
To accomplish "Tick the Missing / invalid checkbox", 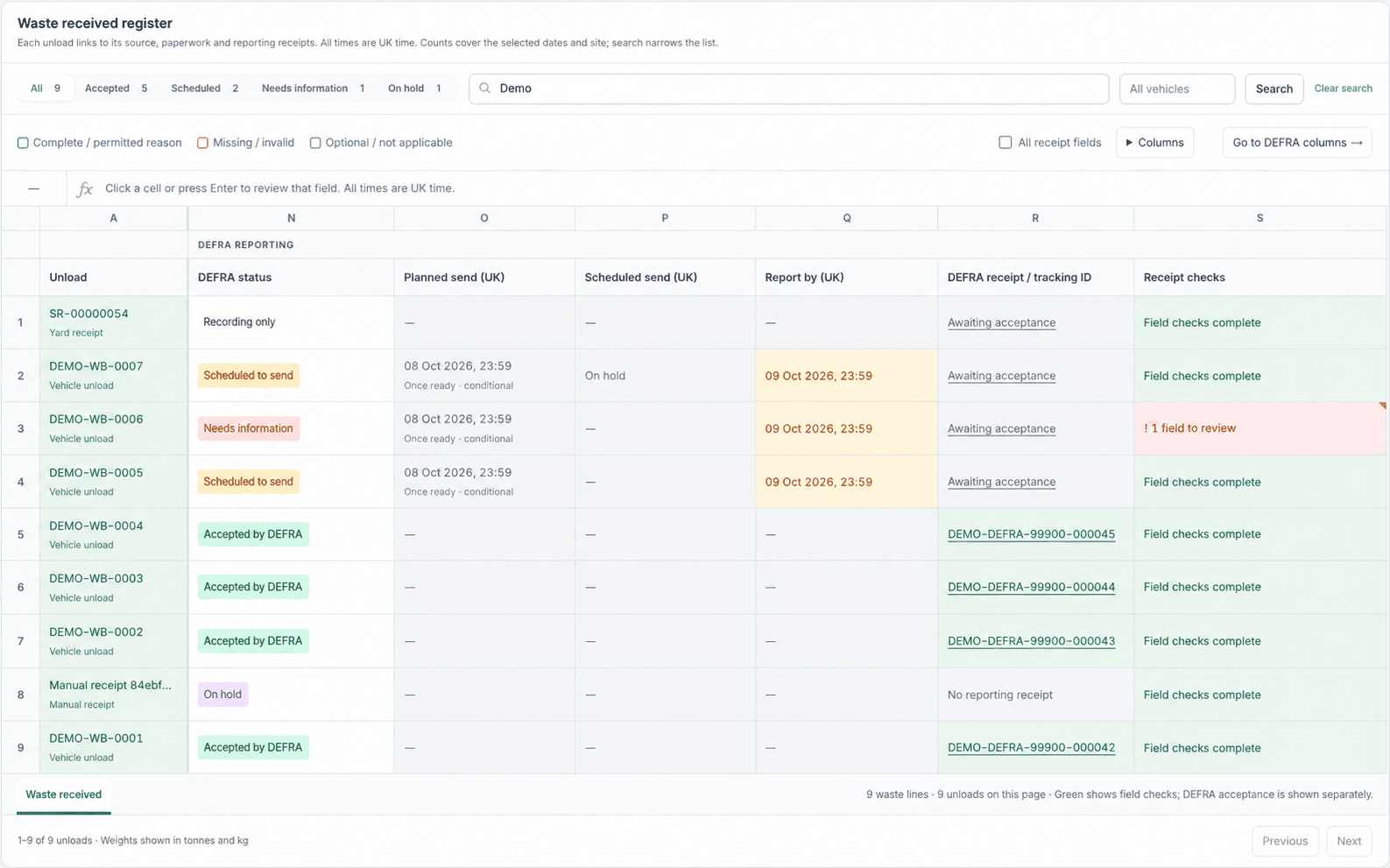I will [x=202, y=143].
